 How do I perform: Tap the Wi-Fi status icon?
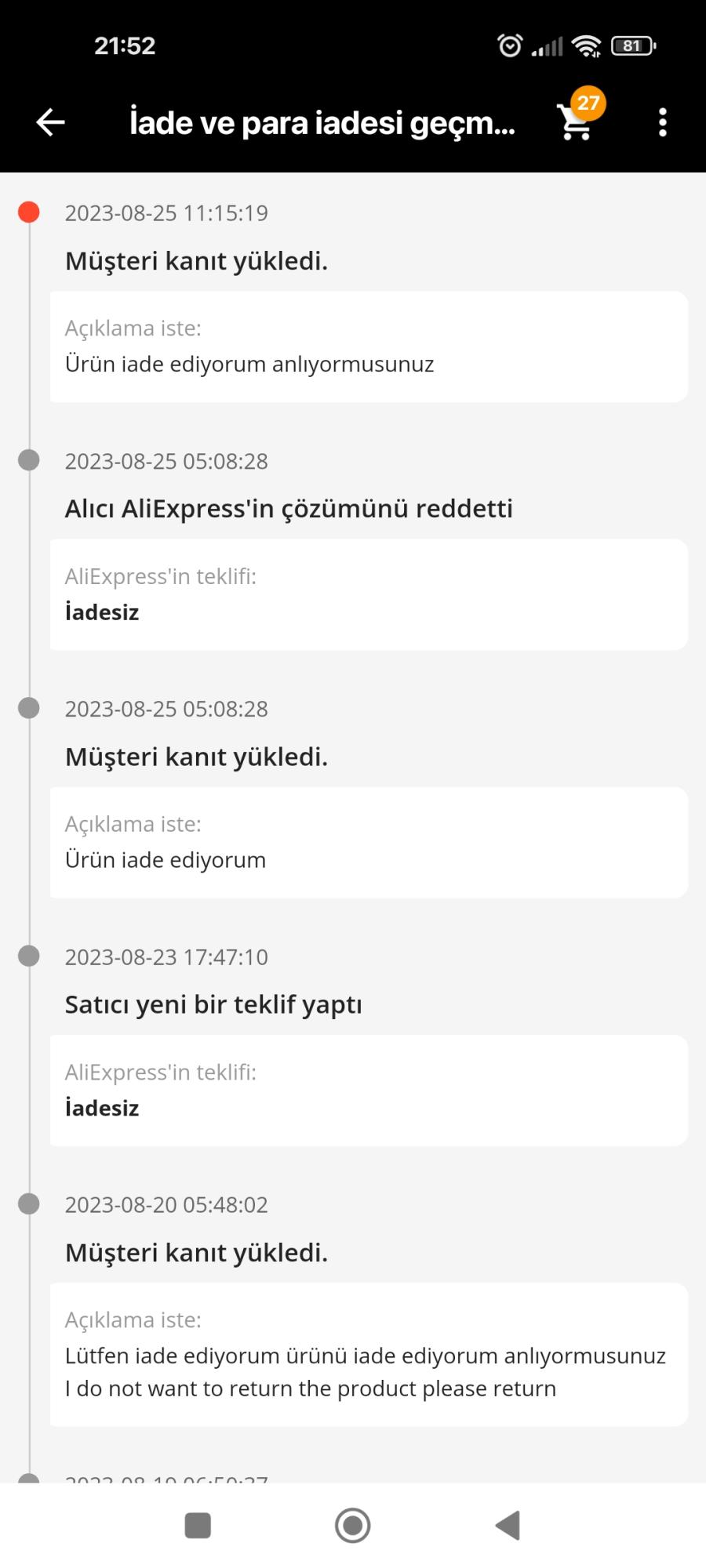[586, 46]
